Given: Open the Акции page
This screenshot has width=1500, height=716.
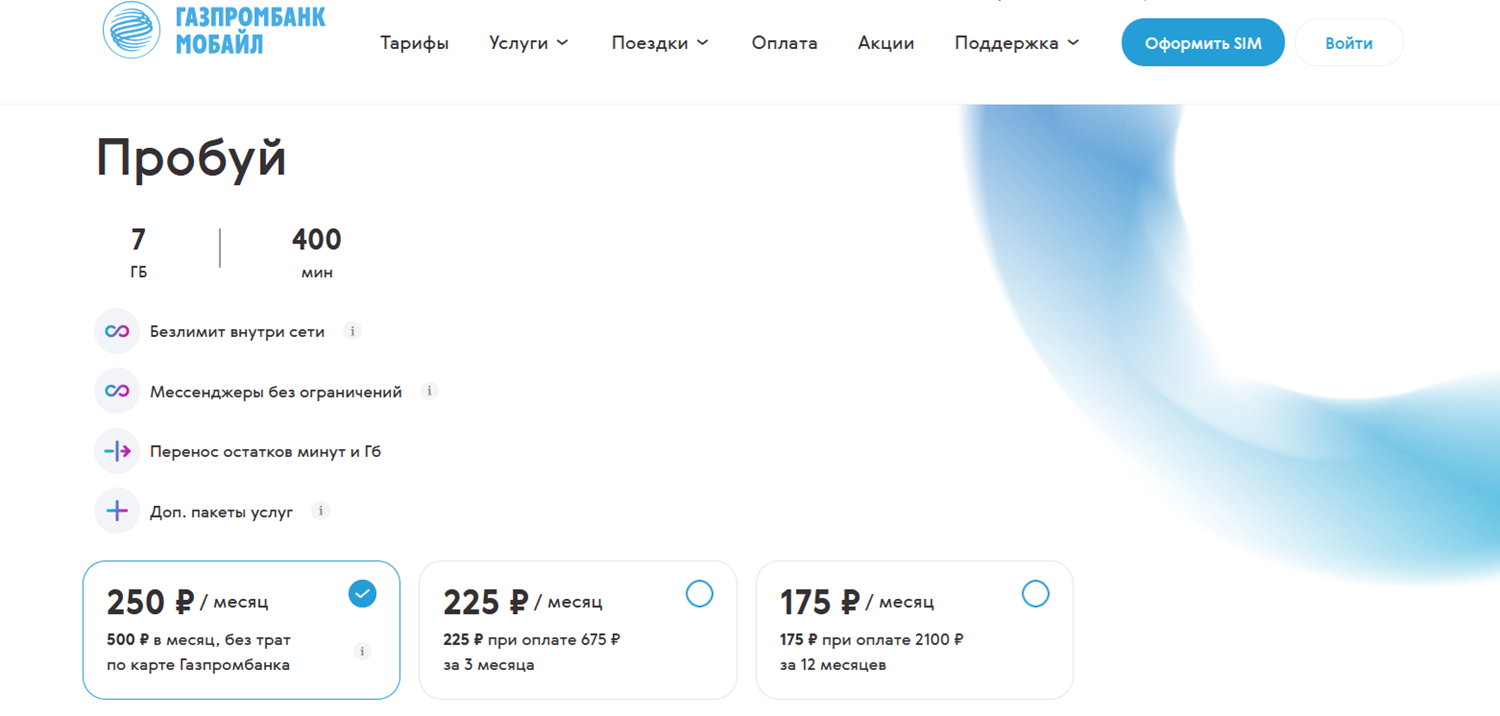Looking at the screenshot, I should (x=886, y=43).
